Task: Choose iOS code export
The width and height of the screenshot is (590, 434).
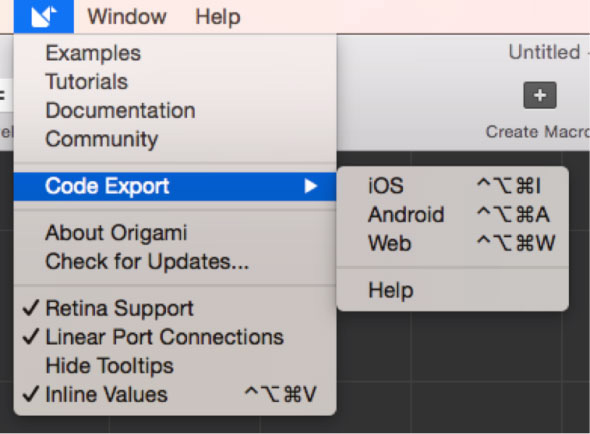Action: pyautogui.click(x=453, y=186)
